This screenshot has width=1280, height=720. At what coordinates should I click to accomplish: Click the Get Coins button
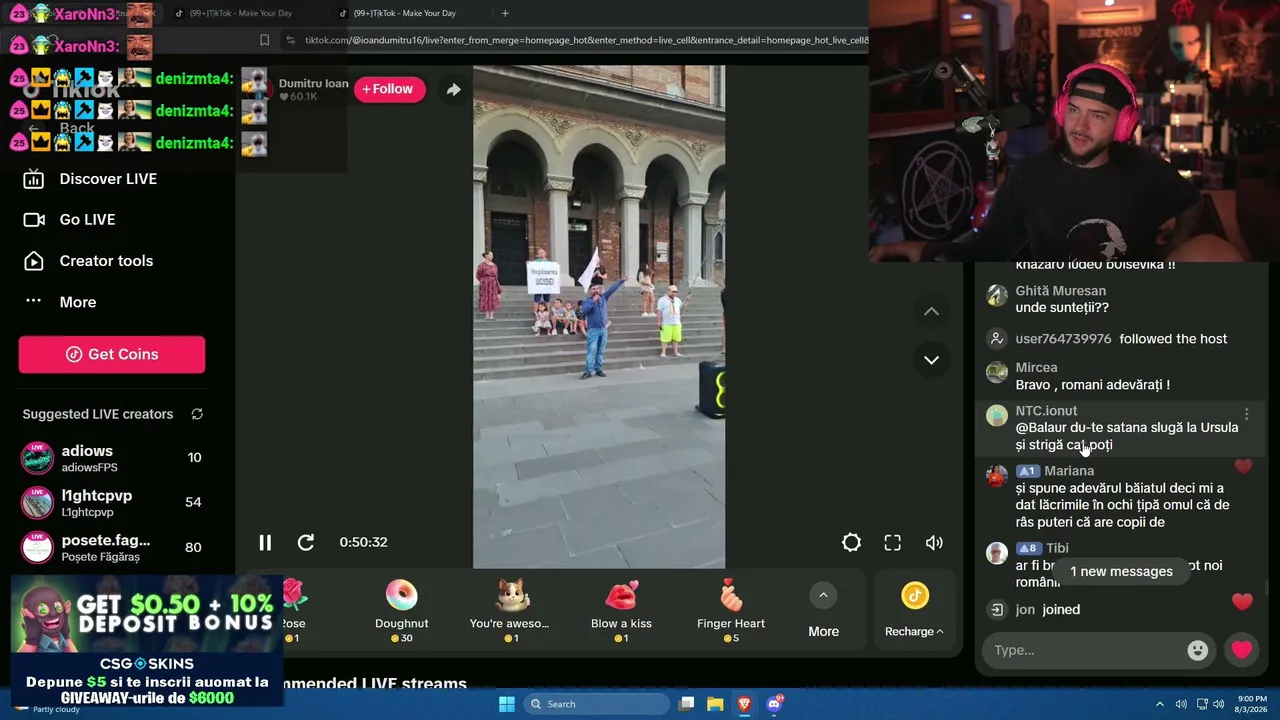(x=112, y=354)
